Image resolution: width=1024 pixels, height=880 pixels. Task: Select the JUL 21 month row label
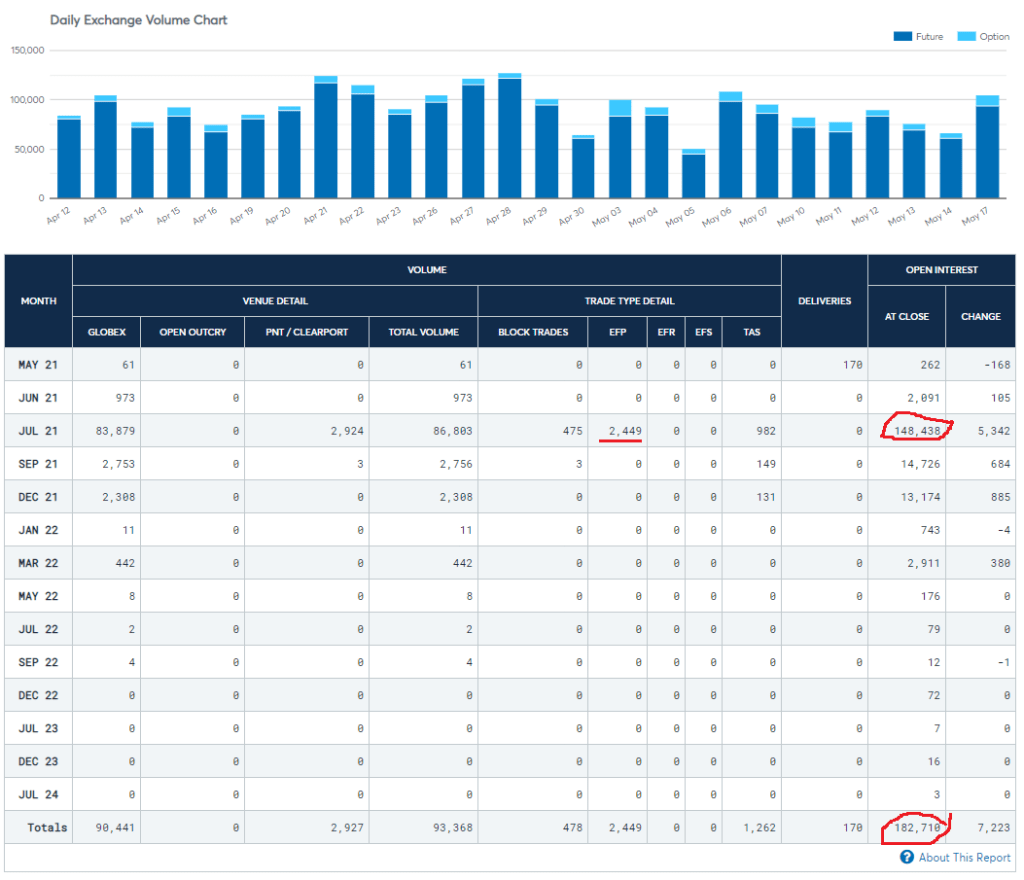click(38, 431)
